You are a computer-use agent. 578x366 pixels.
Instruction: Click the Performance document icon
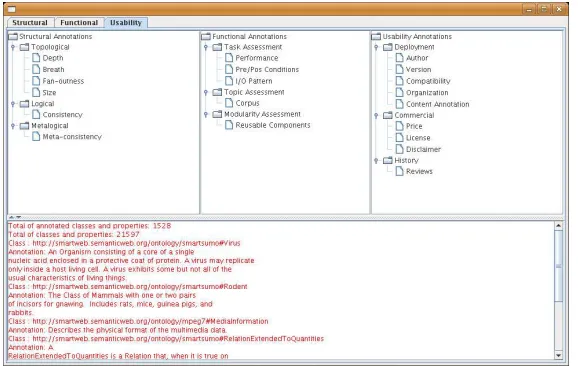click(229, 58)
